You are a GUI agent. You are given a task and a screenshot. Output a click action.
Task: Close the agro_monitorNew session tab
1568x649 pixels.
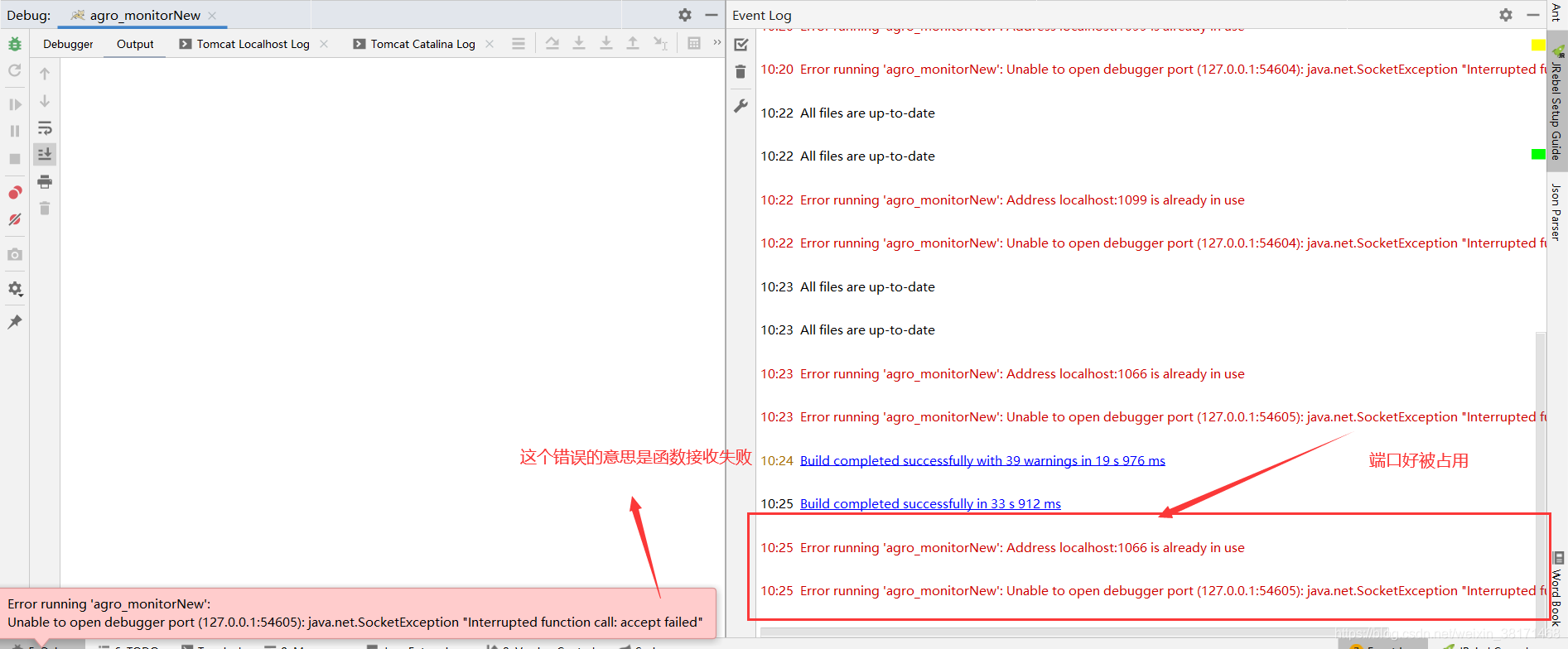click(x=212, y=15)
